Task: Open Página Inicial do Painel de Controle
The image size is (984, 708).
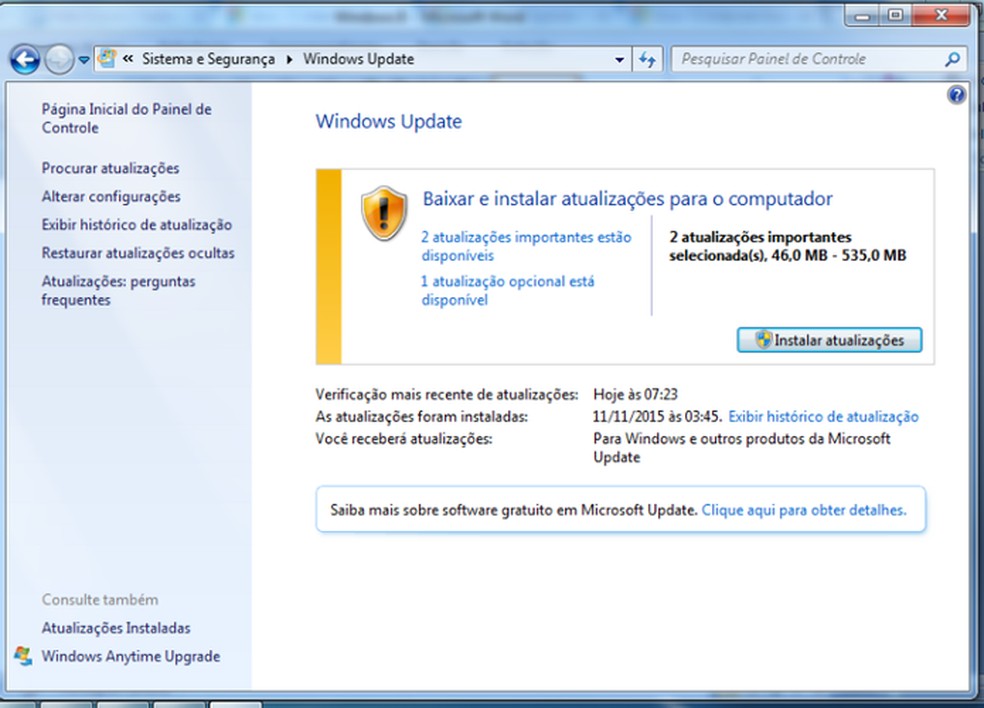Action: pos(126,119)
